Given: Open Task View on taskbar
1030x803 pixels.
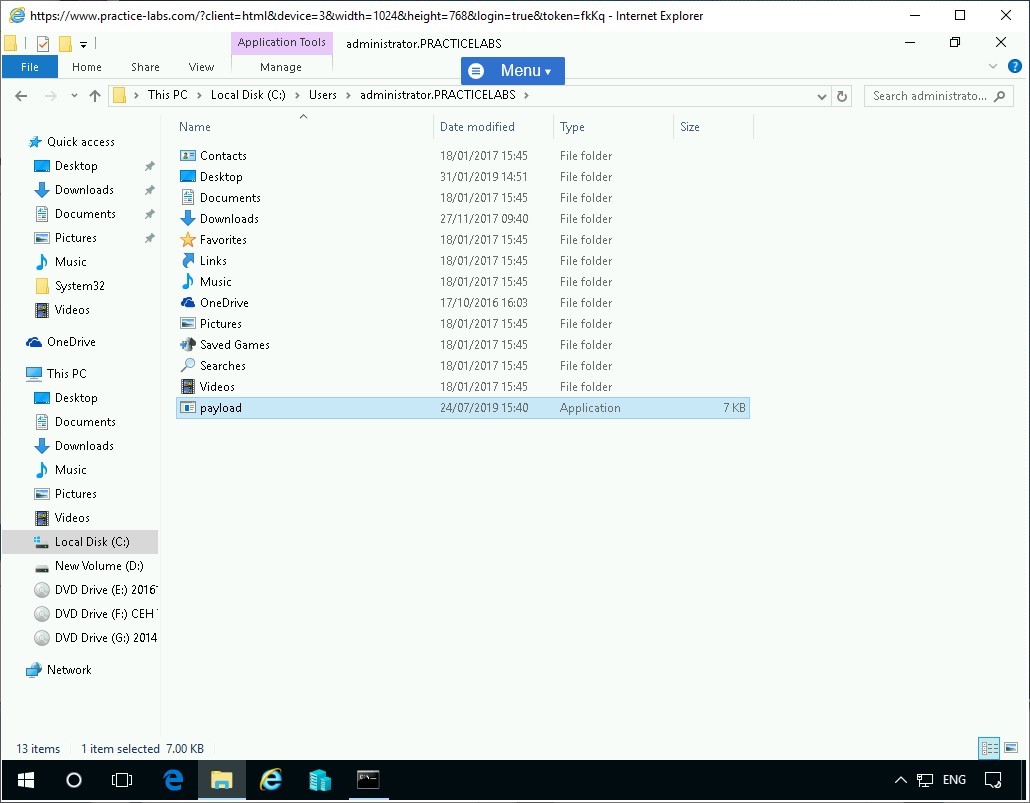Looking at the screenshot, I should [x=122, y=780].
